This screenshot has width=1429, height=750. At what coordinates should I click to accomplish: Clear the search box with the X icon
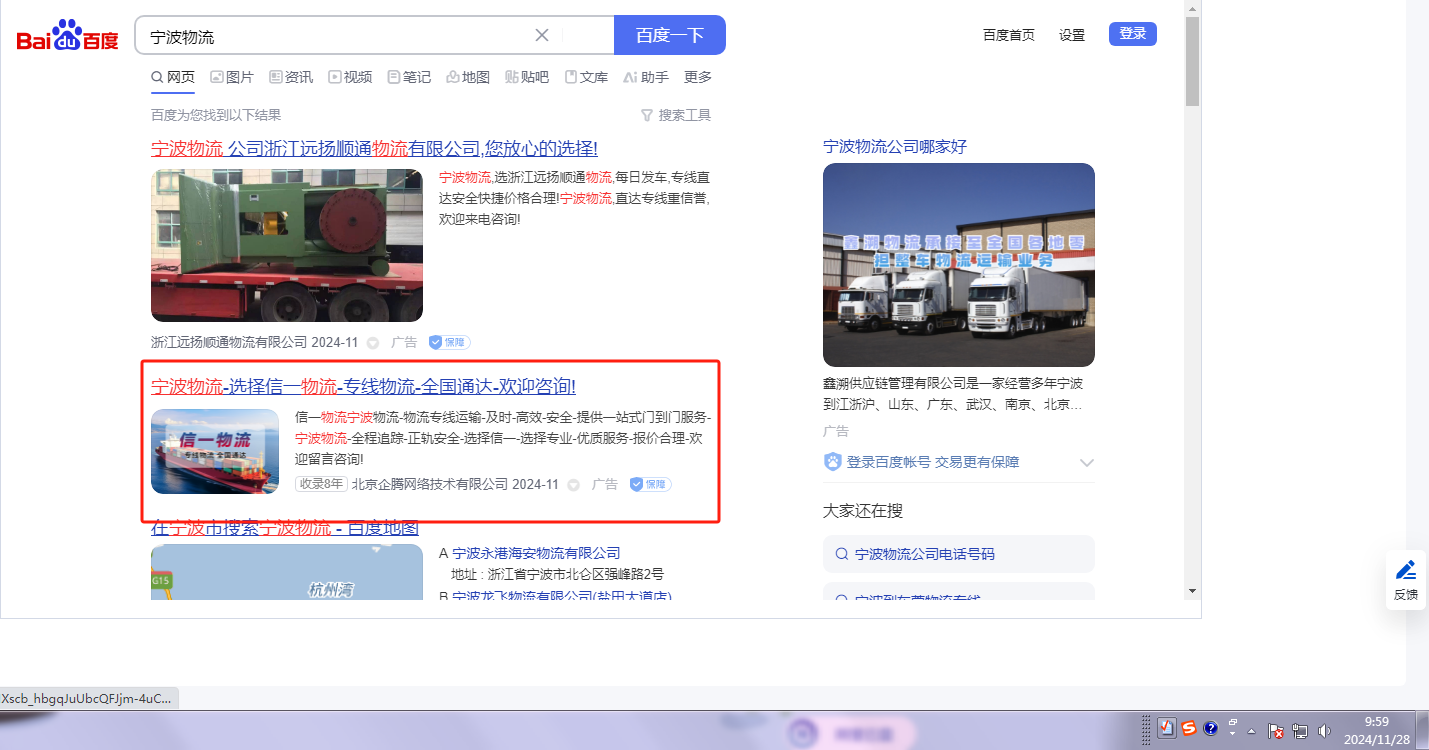(x=542, y=35)
